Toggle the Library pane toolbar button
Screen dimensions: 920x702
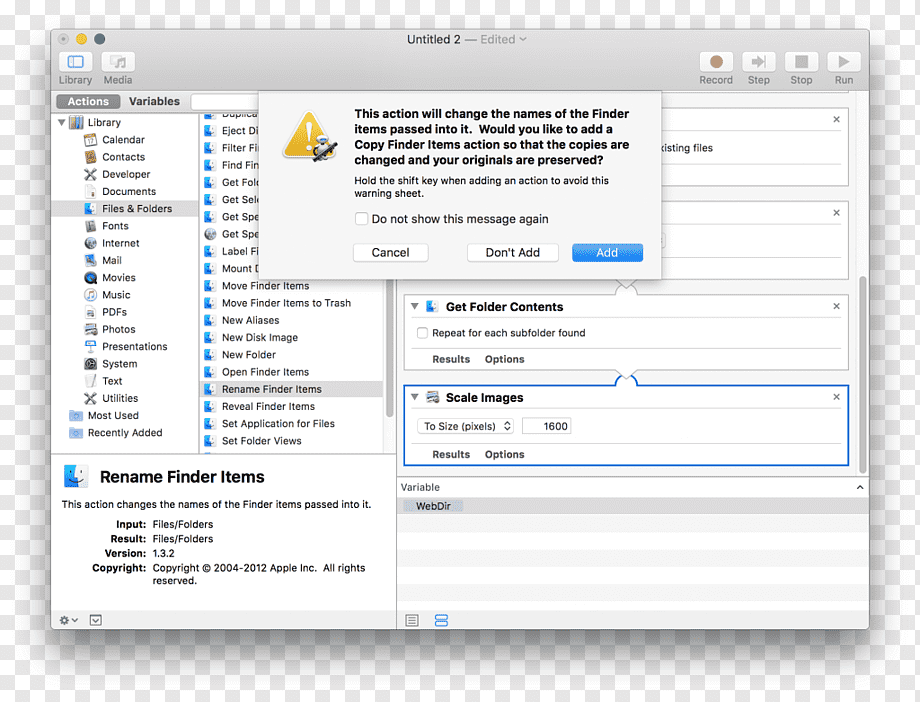tap(75, 62)
